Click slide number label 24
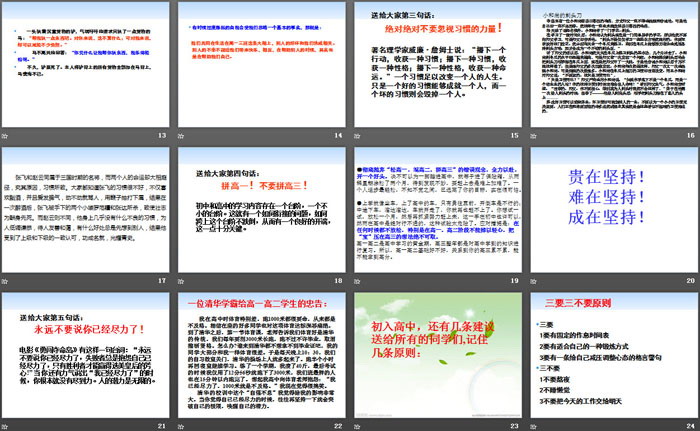Screen dimensions: 700x431 [691, 426]
